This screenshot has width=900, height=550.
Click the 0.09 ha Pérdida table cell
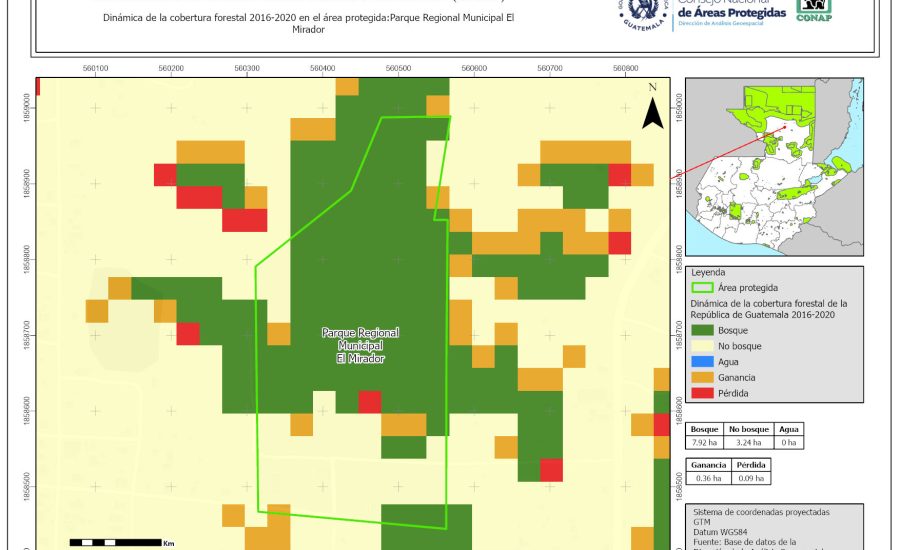coord(751,479)
